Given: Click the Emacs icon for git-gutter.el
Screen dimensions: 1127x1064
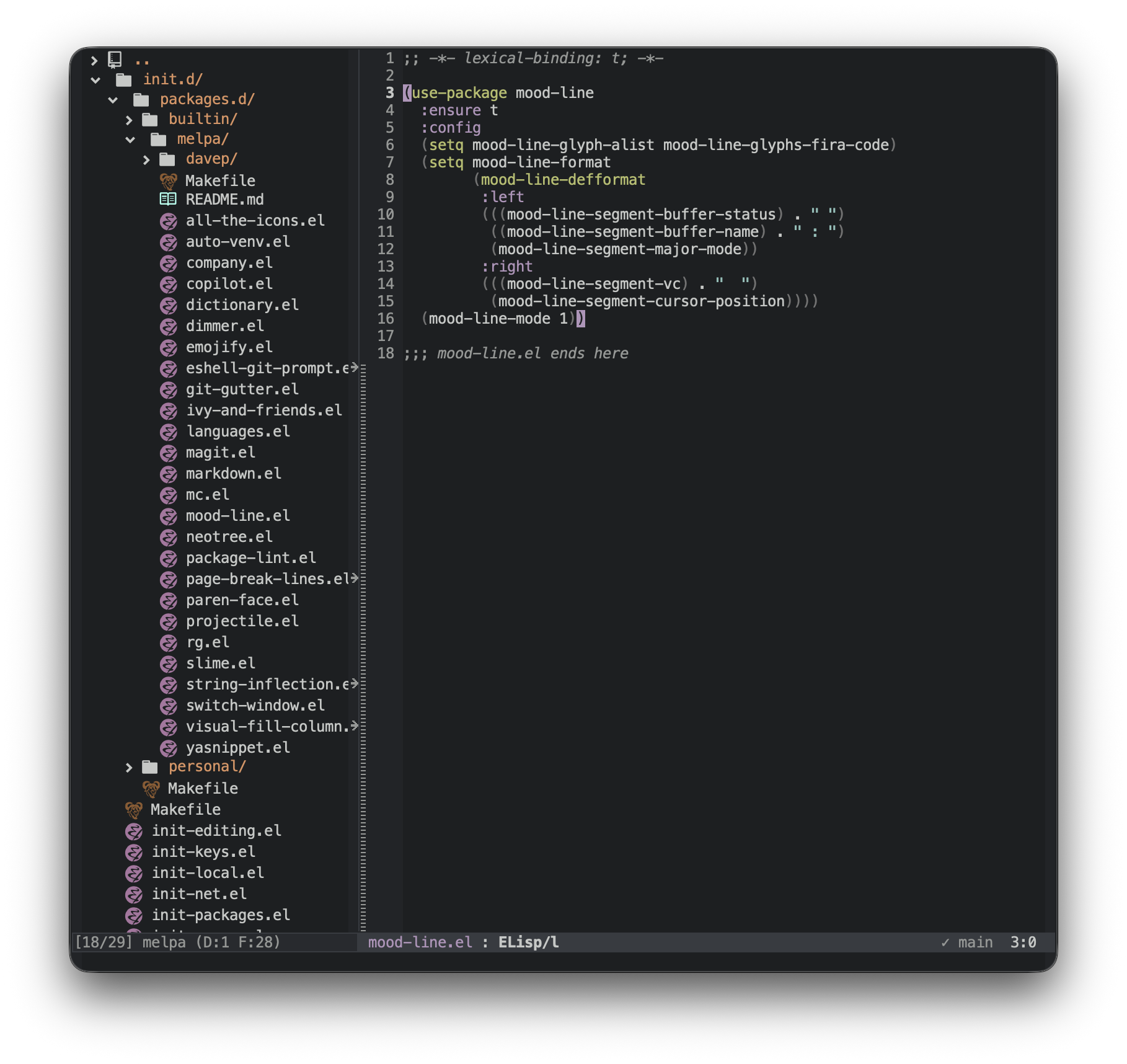Looking at the screenshot, I should pos(169,390).
